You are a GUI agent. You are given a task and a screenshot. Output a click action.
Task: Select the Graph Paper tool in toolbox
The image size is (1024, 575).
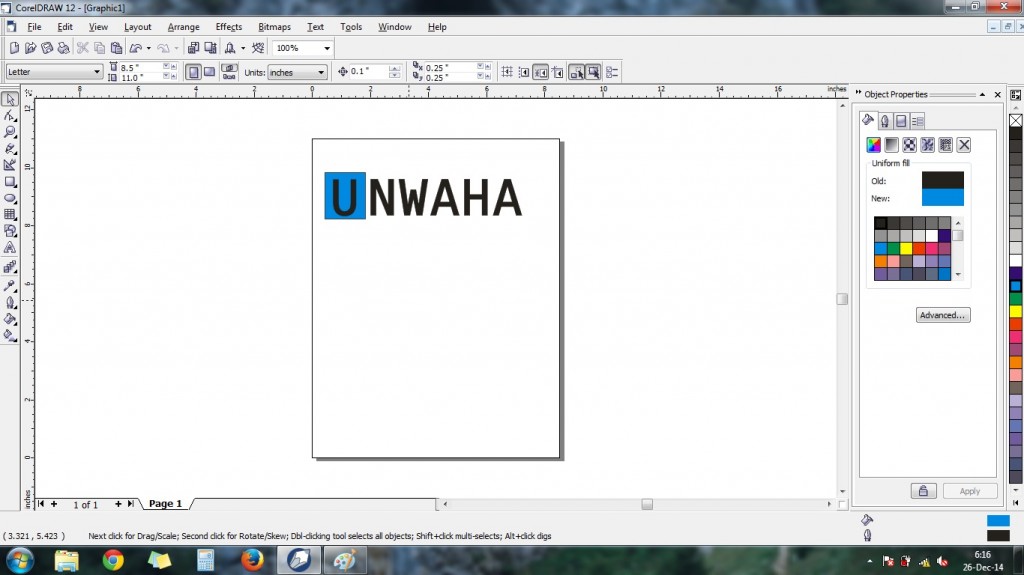[x=10, y=214]
